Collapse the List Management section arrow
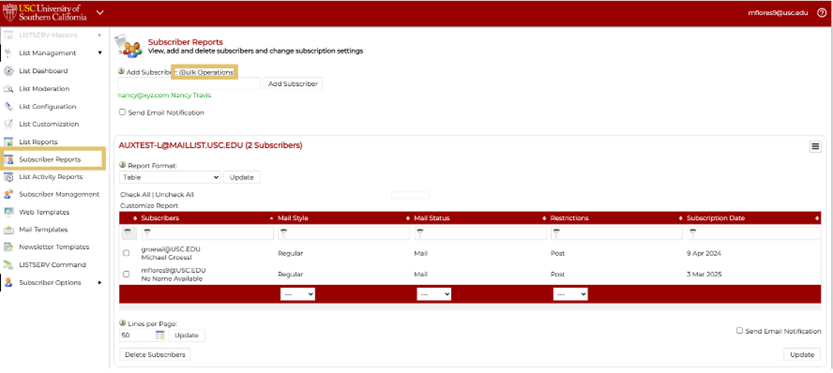 100,53
